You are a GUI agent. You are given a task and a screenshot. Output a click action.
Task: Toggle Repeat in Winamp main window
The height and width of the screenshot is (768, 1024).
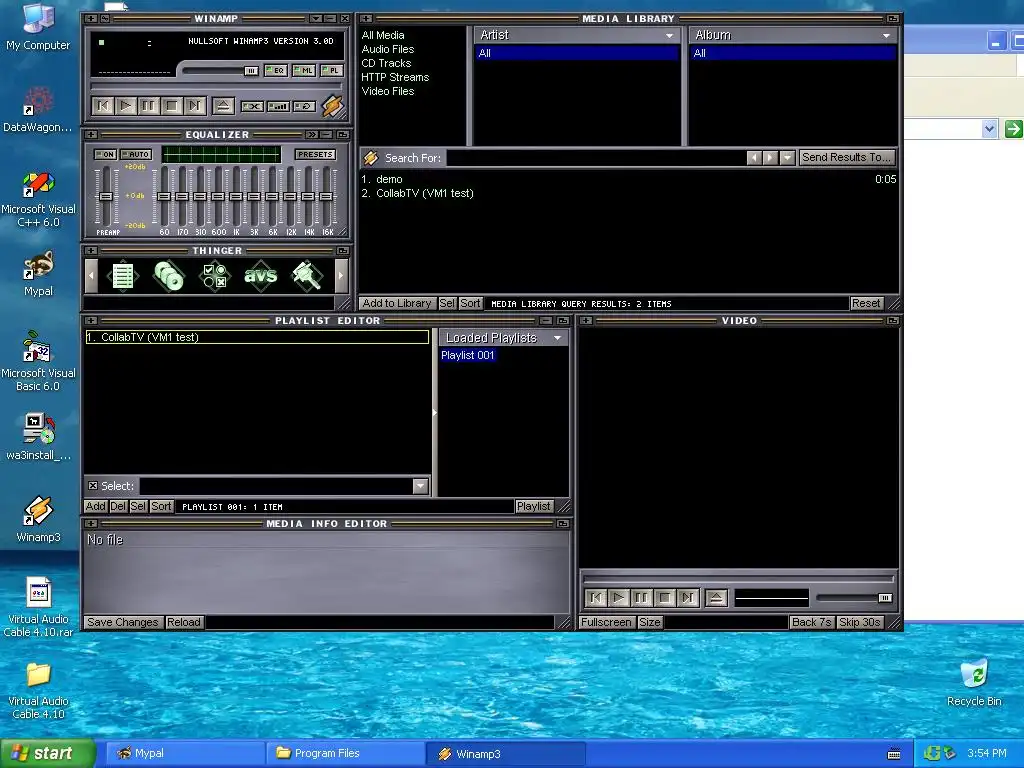pos(304,106)
